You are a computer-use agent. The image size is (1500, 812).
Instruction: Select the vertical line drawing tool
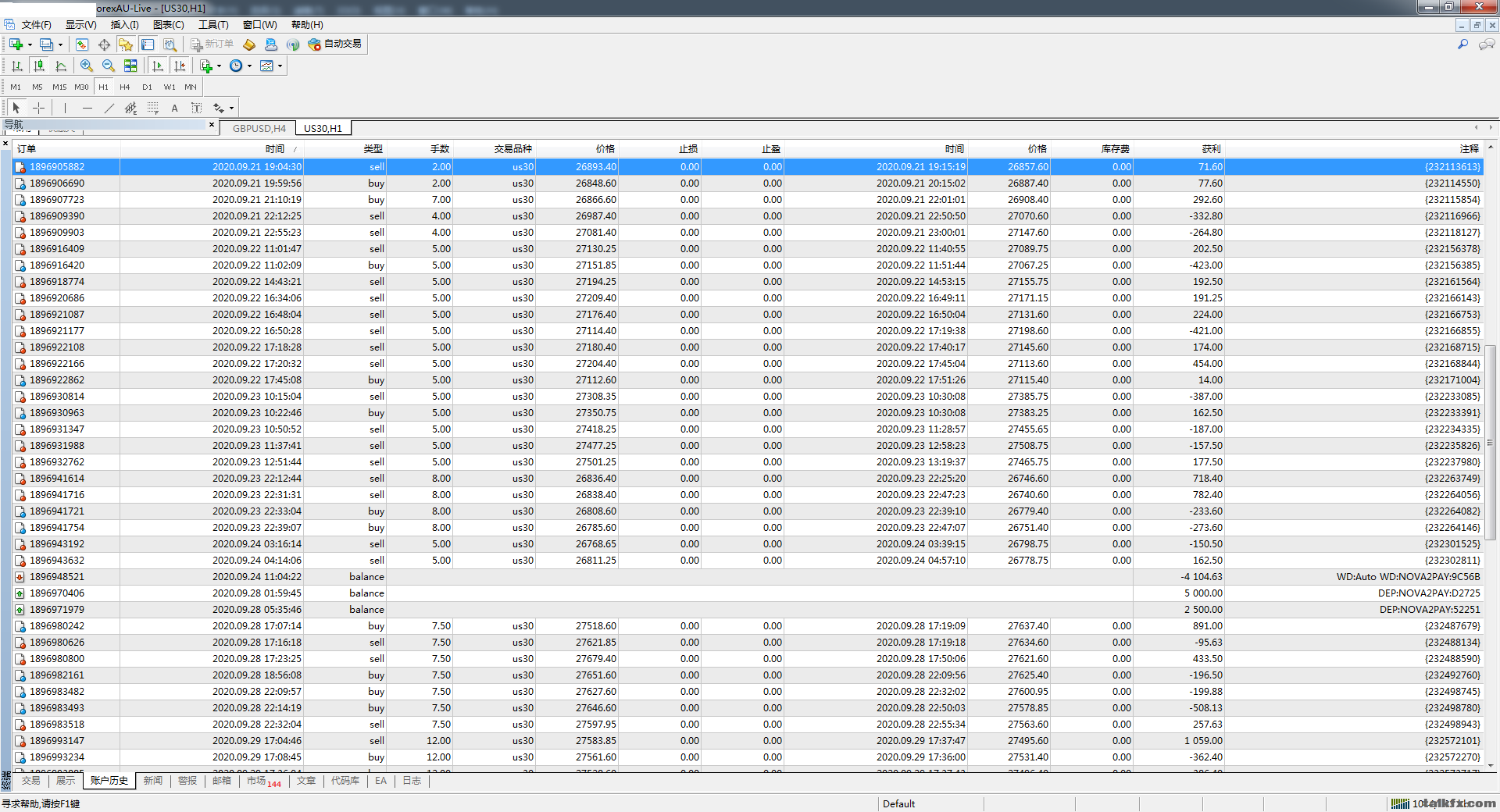(x=65, y=108)
